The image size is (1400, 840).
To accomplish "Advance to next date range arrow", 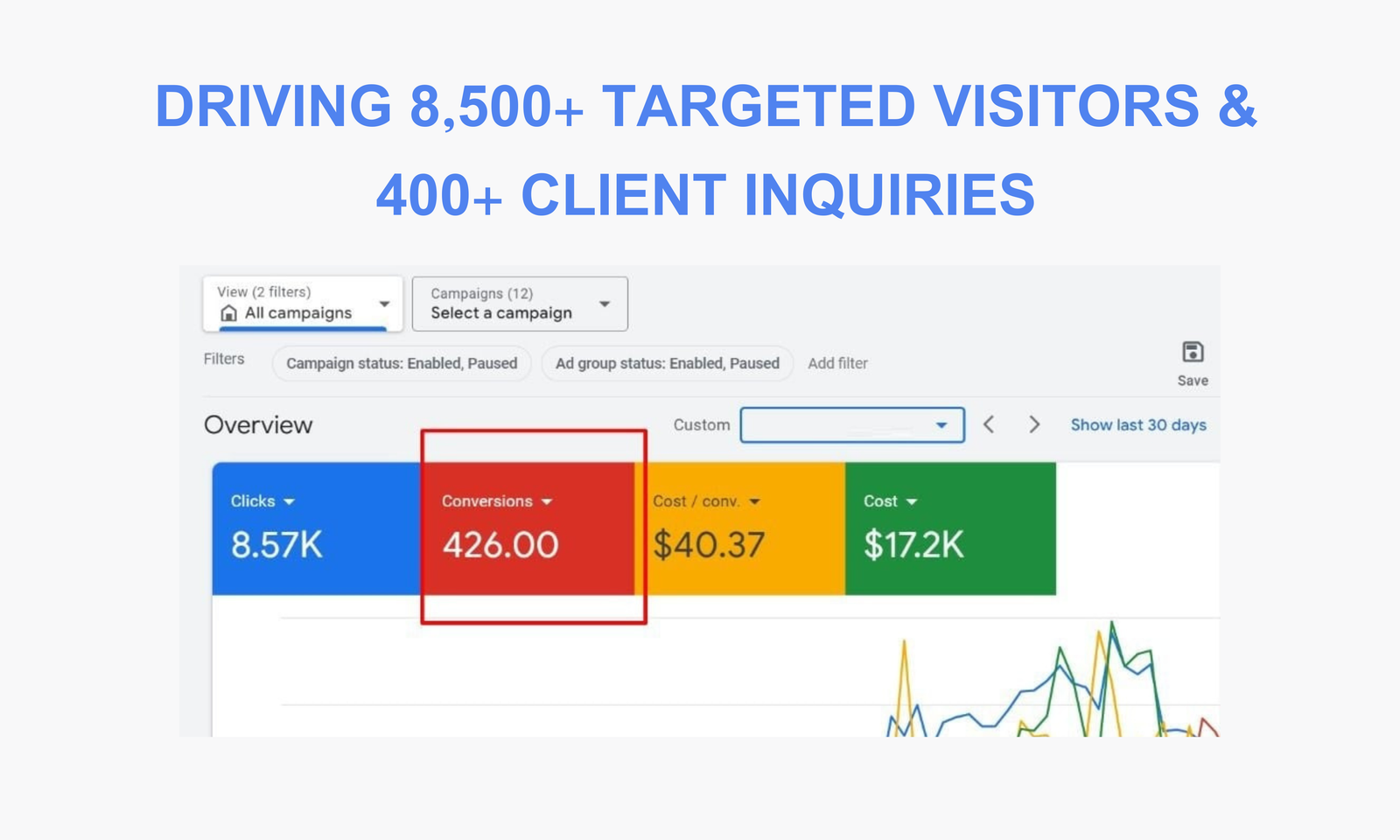I will tap(1034, 424).
